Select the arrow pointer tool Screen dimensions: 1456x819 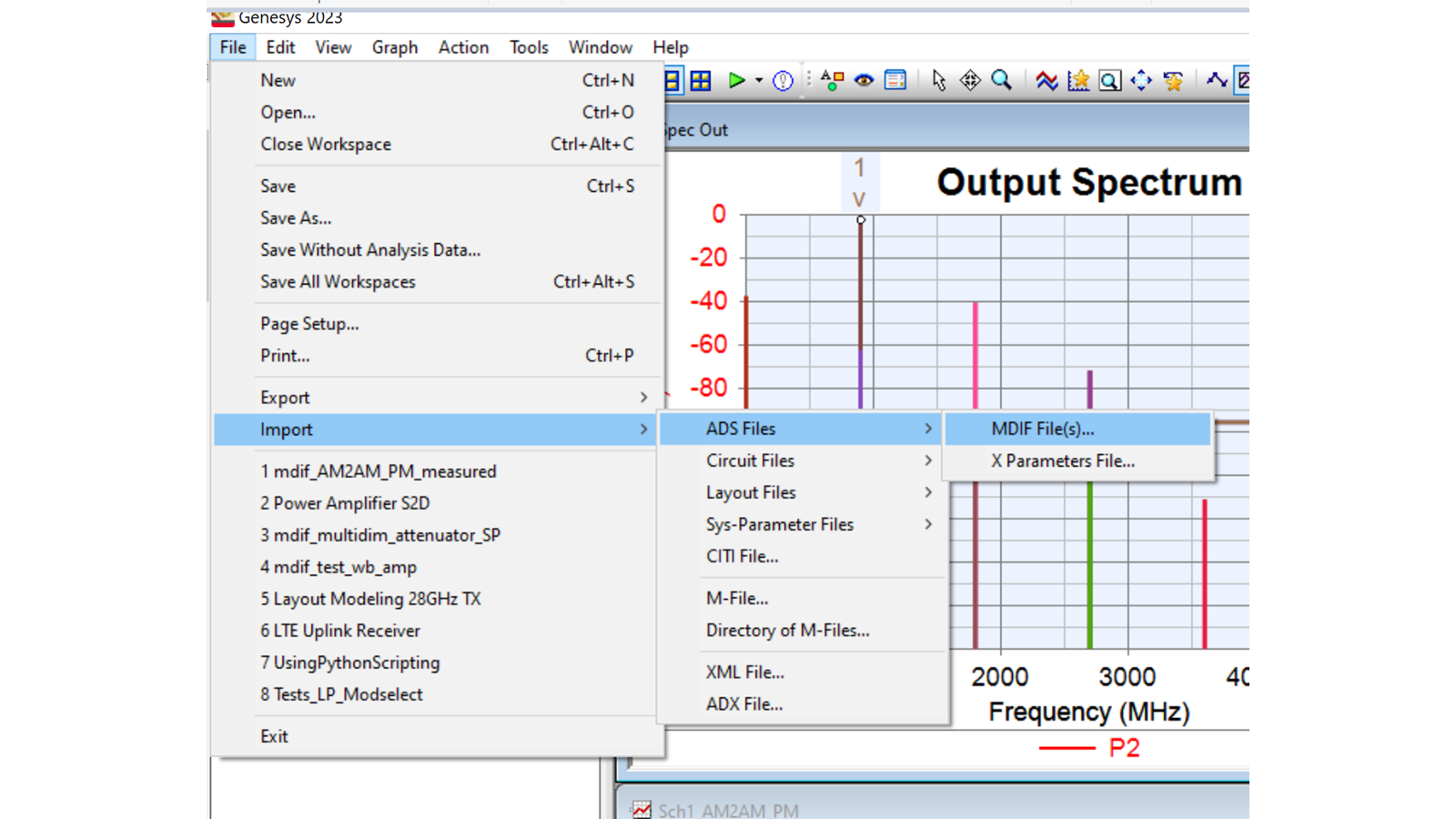point(938,81)
